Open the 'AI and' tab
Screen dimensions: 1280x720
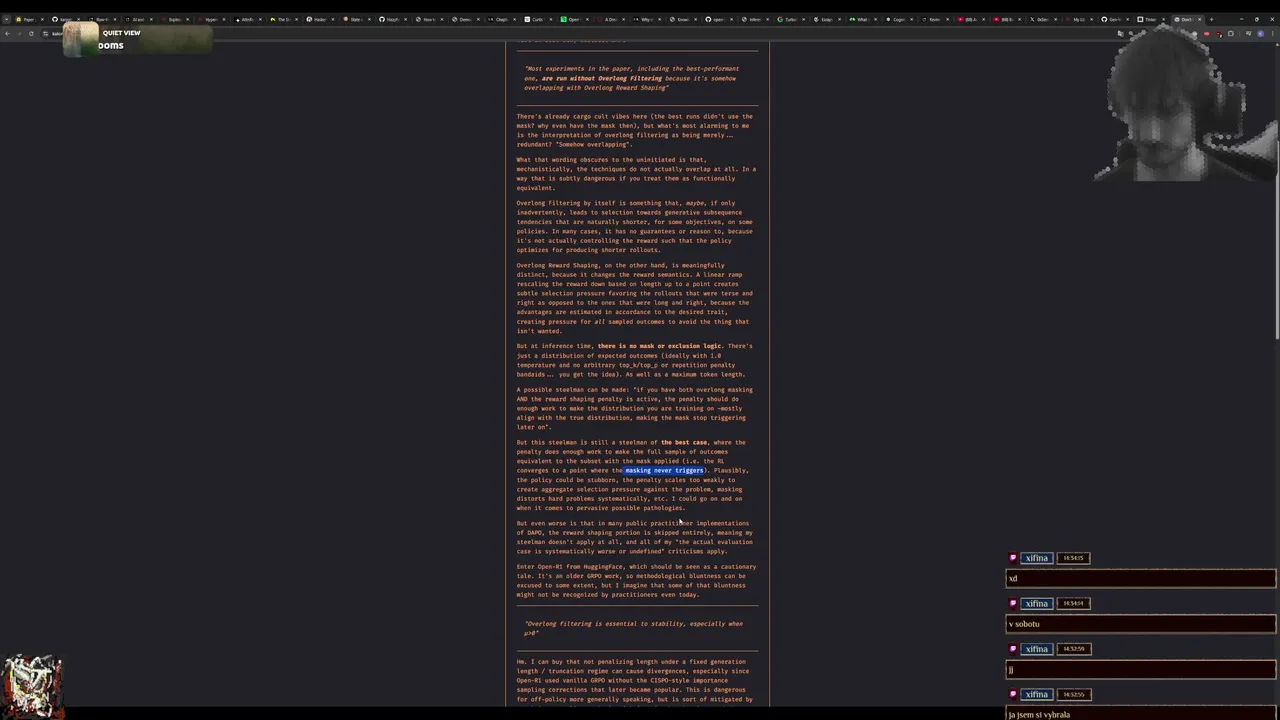point(138,19)
